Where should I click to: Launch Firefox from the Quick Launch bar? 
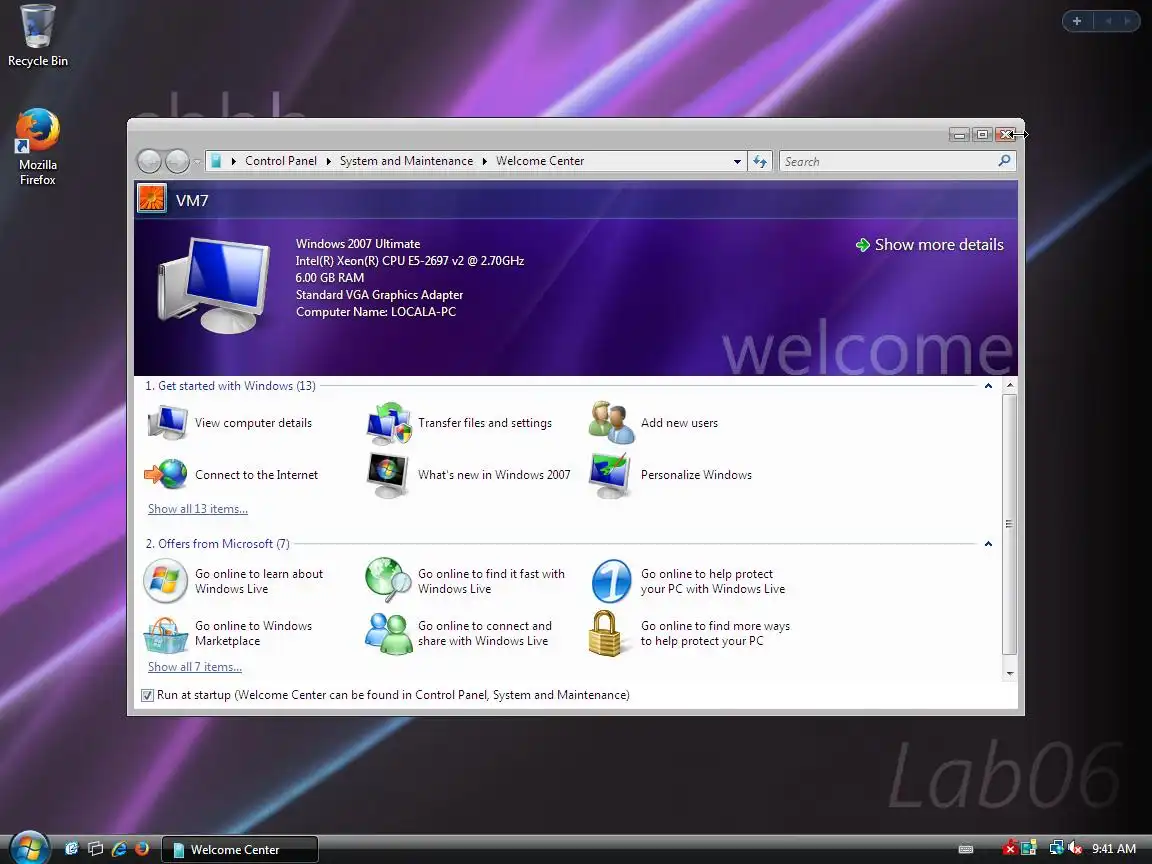tap(142, 849)
